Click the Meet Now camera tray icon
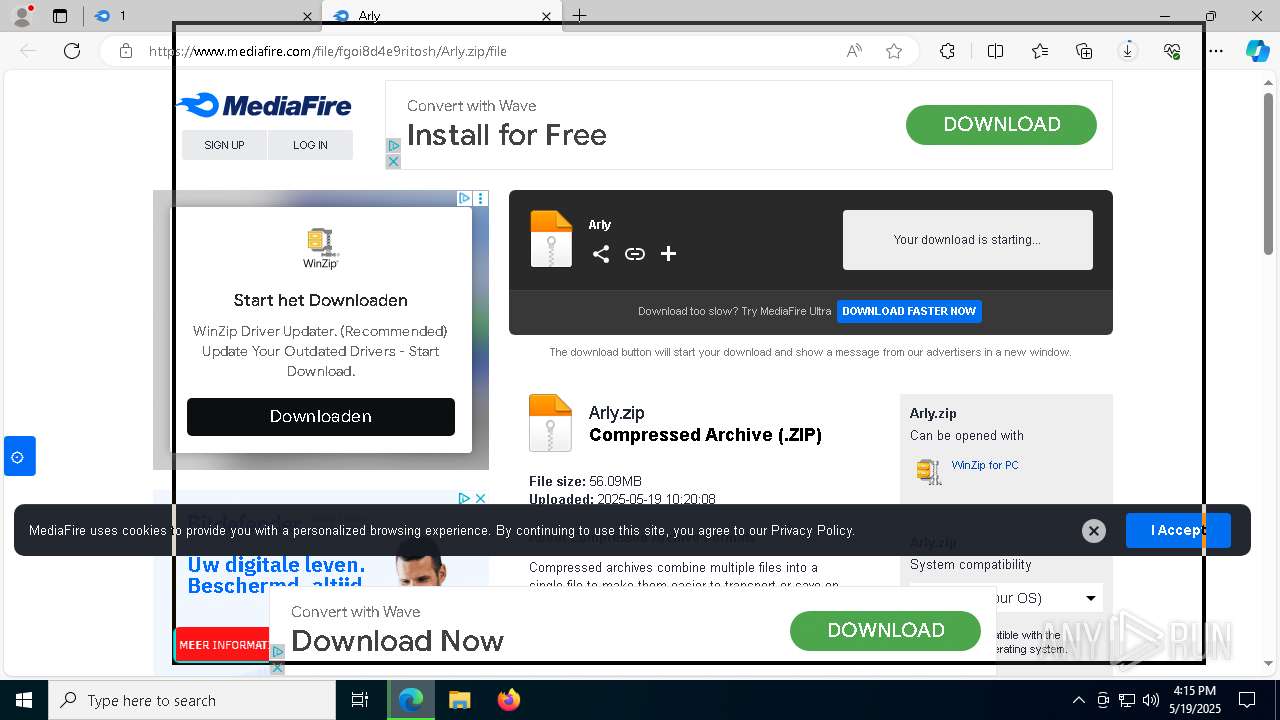Image resolution: width=1280 pixels, height=720 pixels. coord(1102,700)
